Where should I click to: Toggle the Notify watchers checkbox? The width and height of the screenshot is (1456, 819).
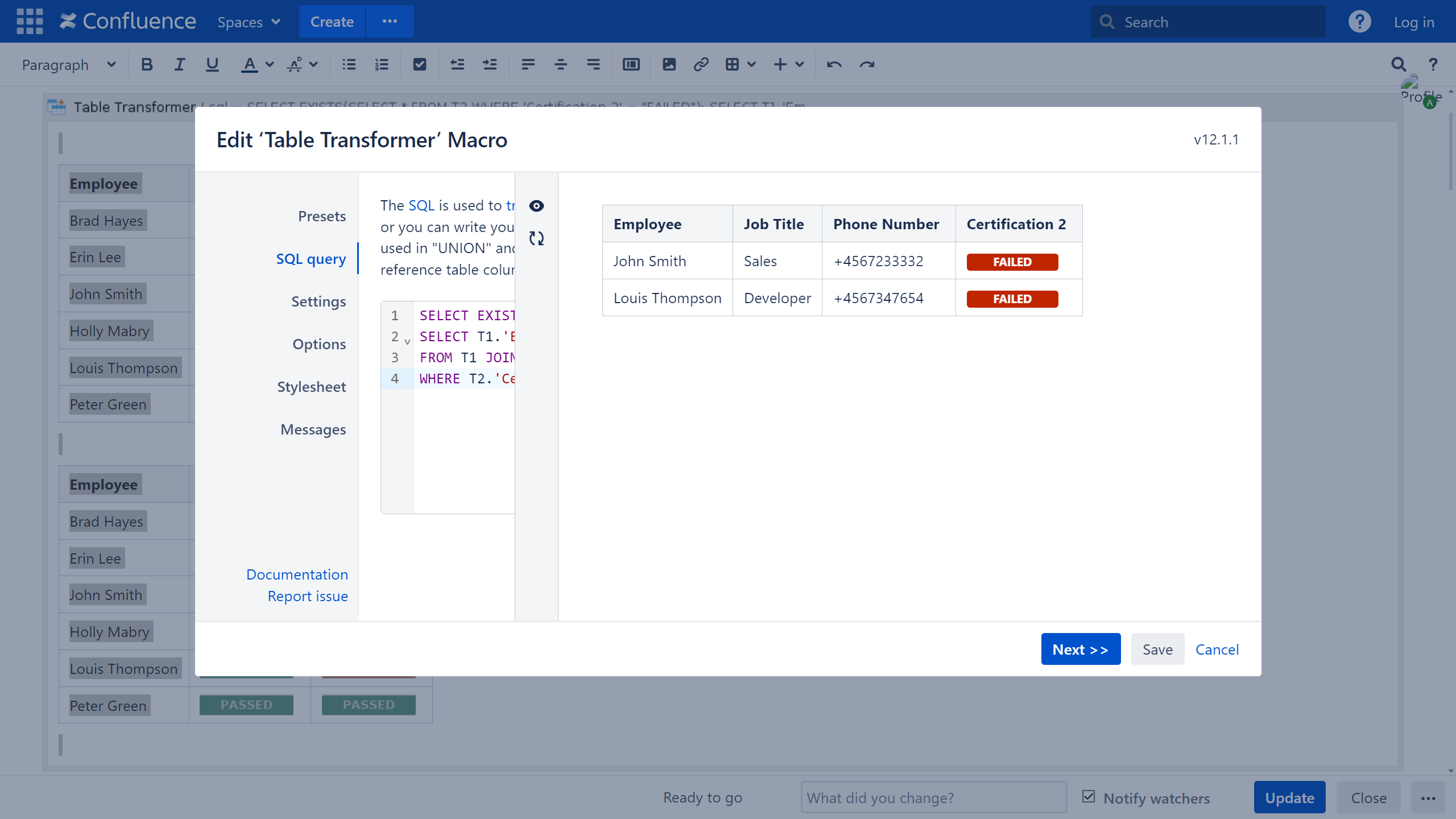click(x=1089, y=797)
